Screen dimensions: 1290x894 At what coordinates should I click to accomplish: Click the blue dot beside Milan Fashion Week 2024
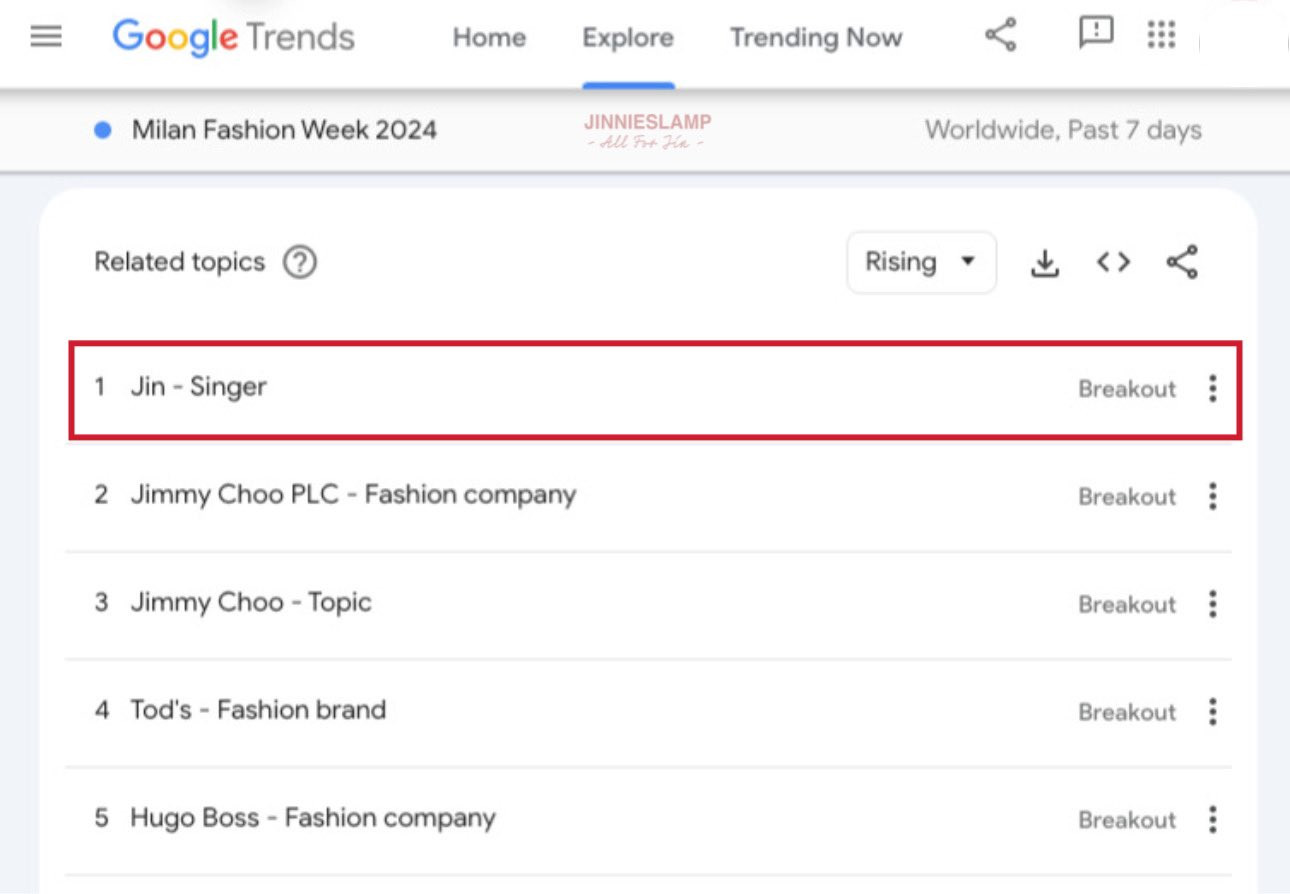(x=101, y=129)
